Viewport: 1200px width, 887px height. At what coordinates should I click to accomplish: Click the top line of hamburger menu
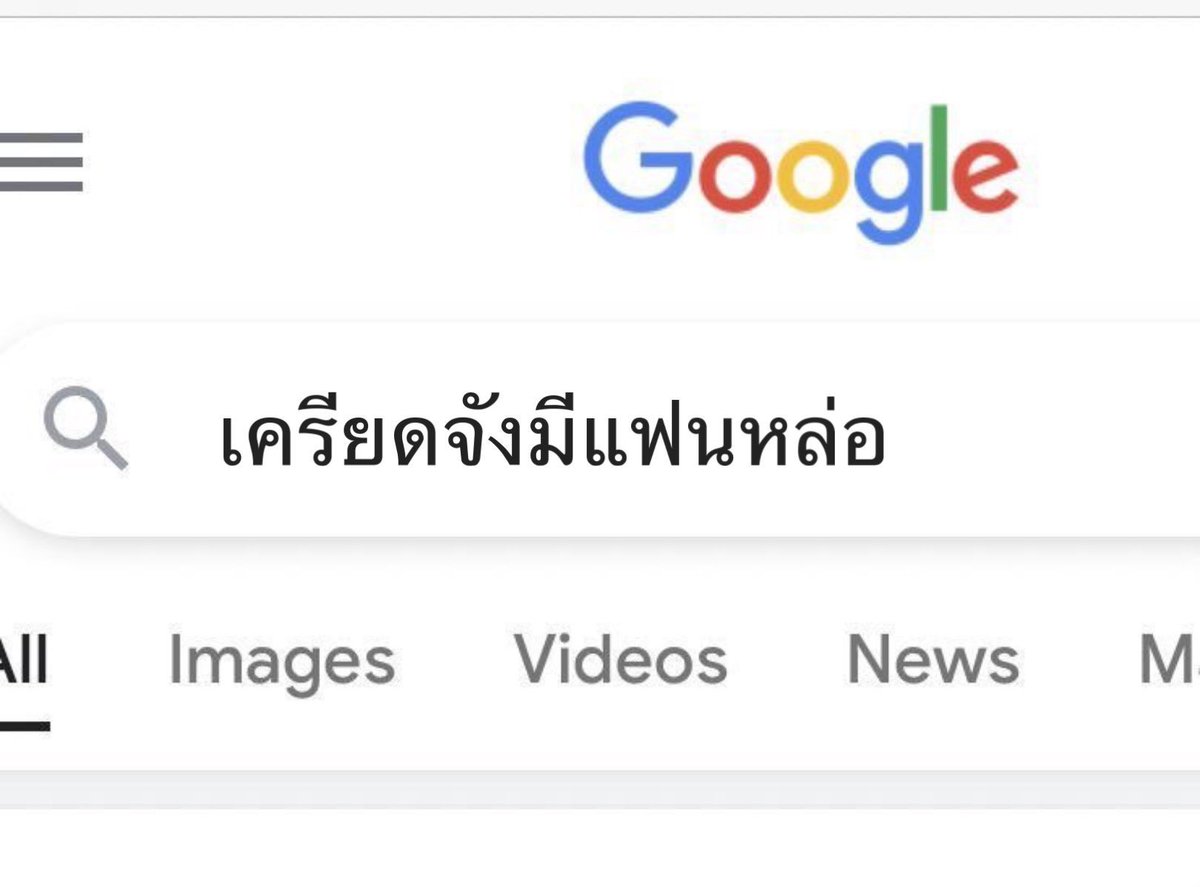point(41,136)
